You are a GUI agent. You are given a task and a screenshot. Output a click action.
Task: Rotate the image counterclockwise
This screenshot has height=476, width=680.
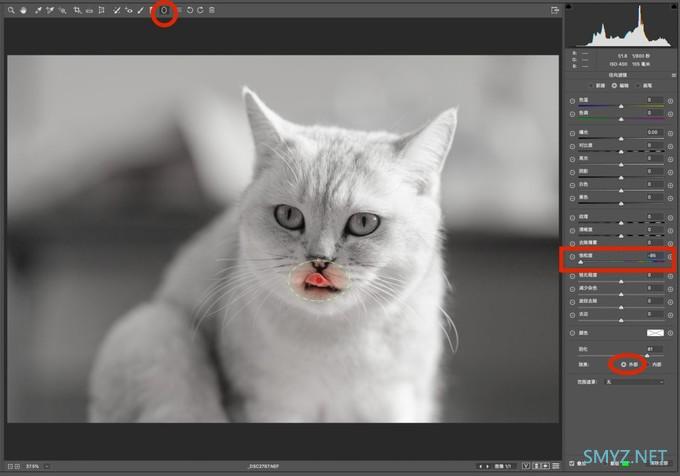click(190, 10)
